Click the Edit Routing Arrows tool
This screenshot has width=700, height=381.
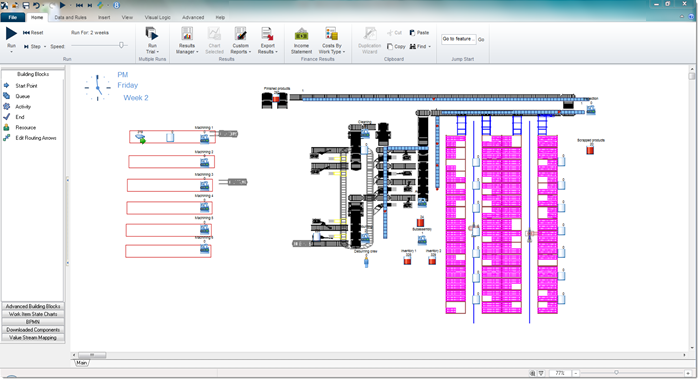pyautogui.click(x=30, y=138)
